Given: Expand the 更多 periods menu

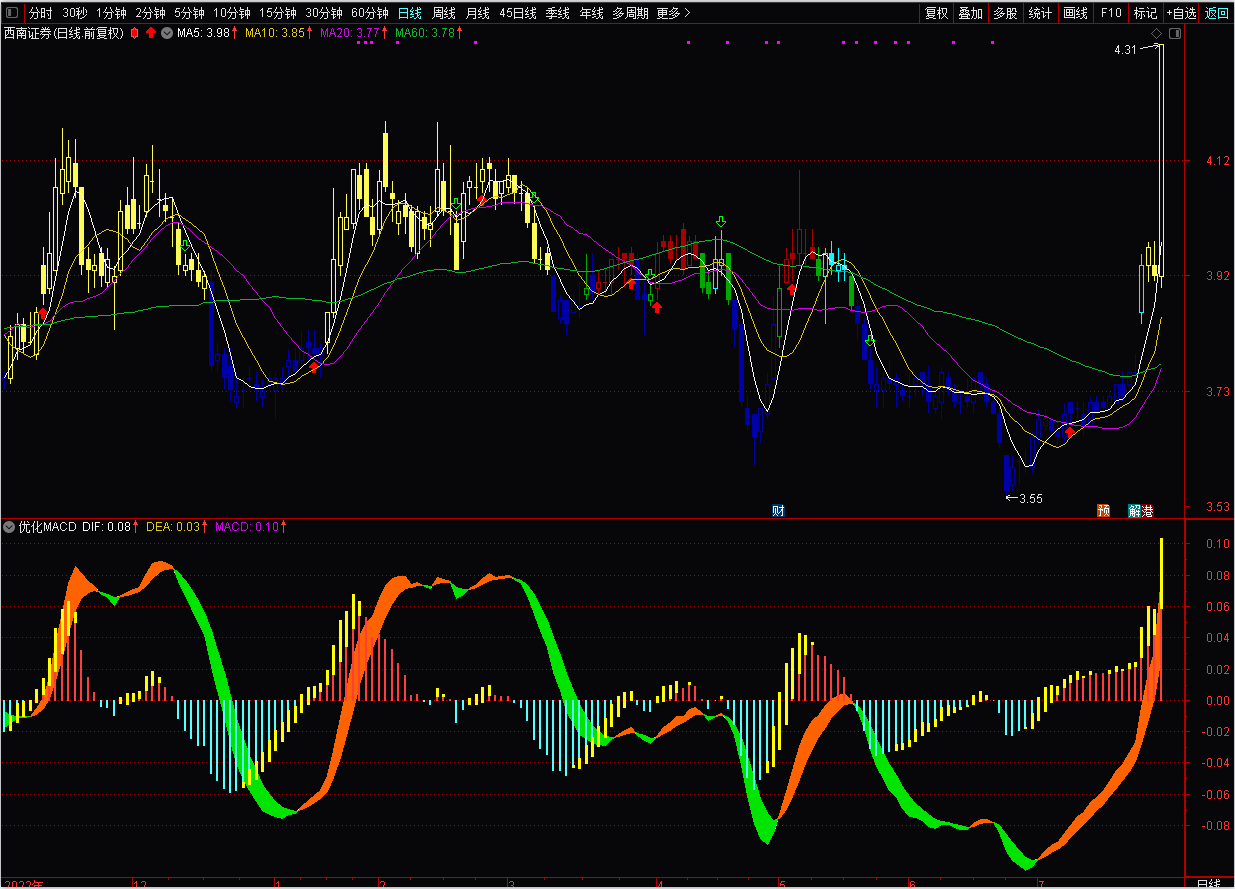Looking at the screenshot, I should [x=674, y=14].
